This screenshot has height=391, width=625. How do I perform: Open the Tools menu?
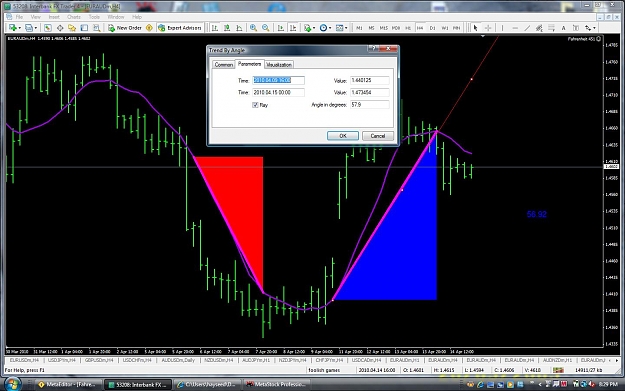(94, 17)
